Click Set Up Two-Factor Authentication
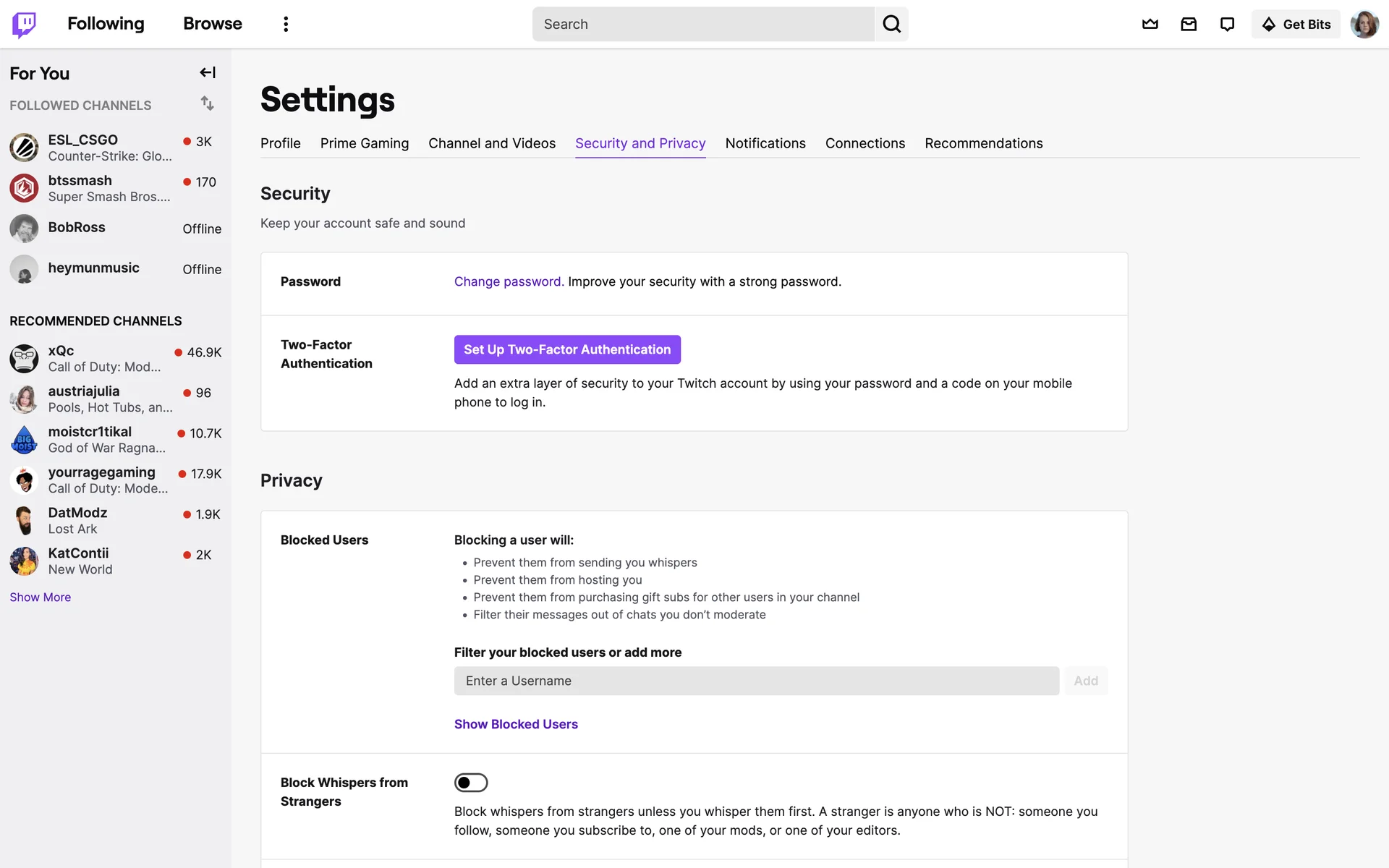Viewport: 1389px width, 868px height. click(567, 349)
